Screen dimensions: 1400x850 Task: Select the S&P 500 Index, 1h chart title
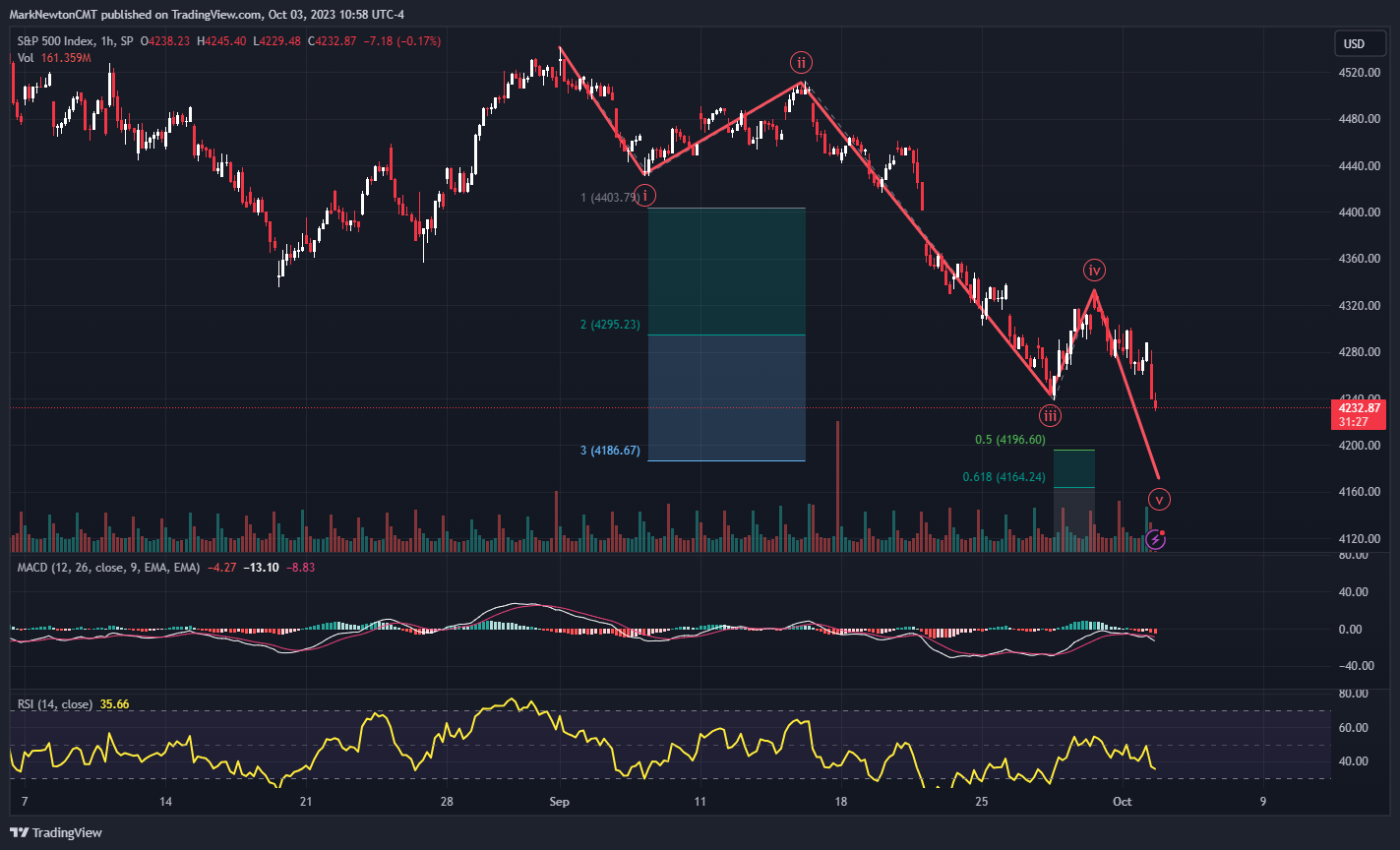point(73,41)
